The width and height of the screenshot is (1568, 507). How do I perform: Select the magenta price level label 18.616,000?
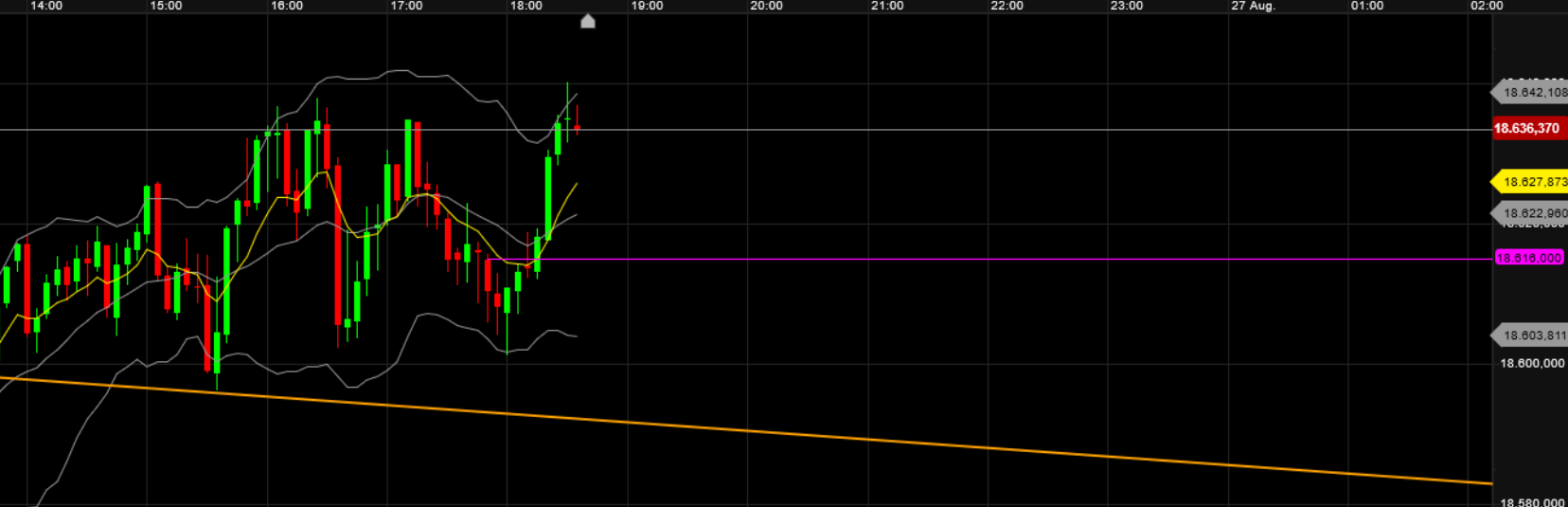point(1529,258)
